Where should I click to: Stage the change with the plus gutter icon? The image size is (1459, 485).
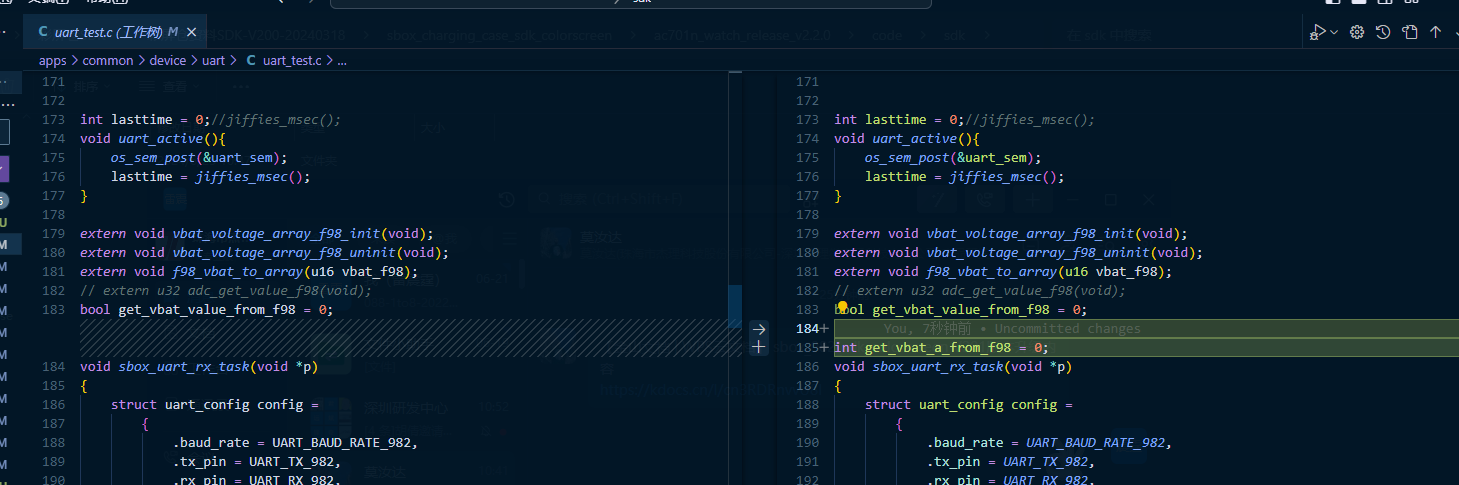click(758, 347)
